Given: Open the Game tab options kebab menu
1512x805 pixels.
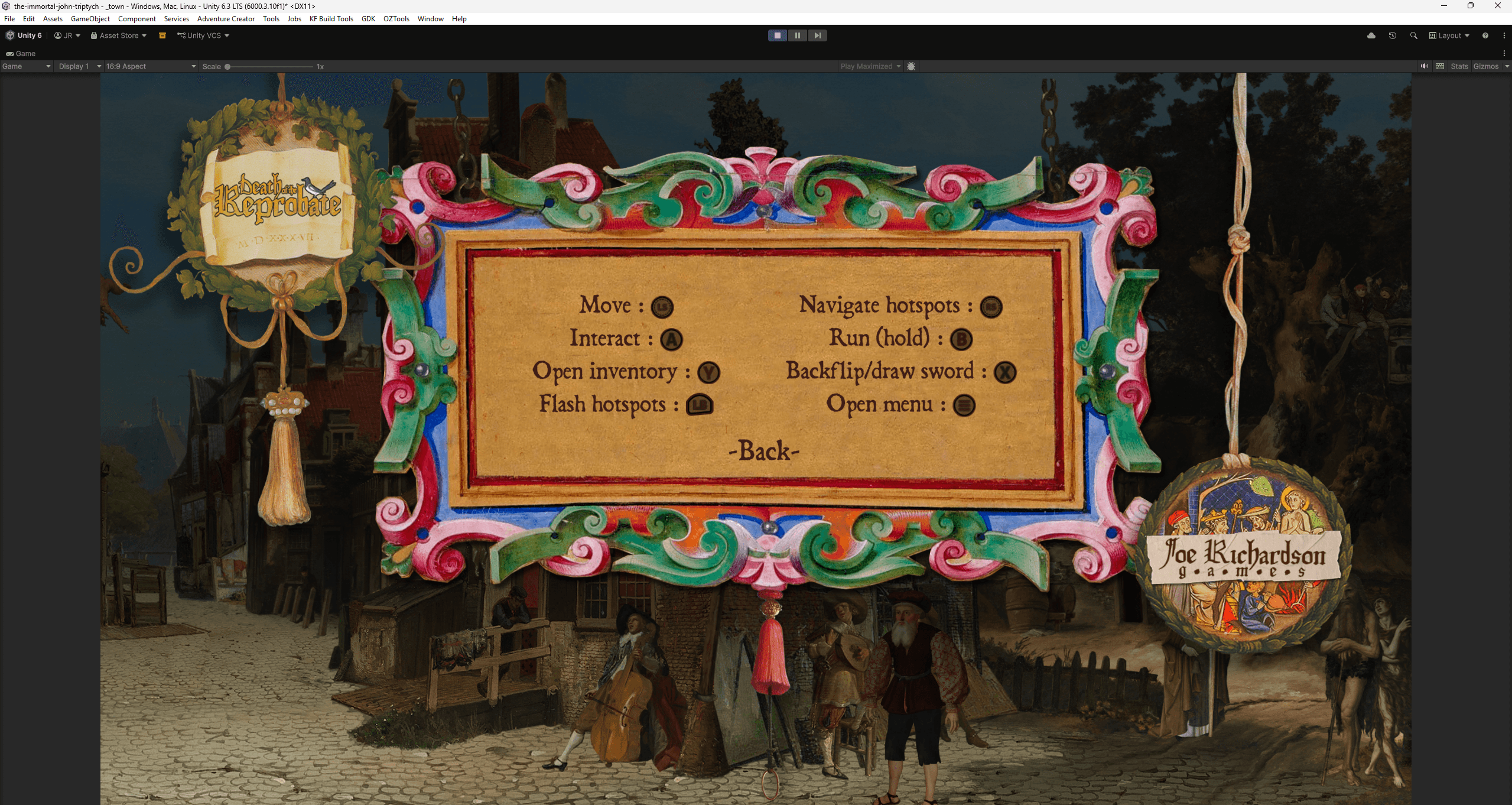Looking at the screenshot, I should coord(1504,53).
